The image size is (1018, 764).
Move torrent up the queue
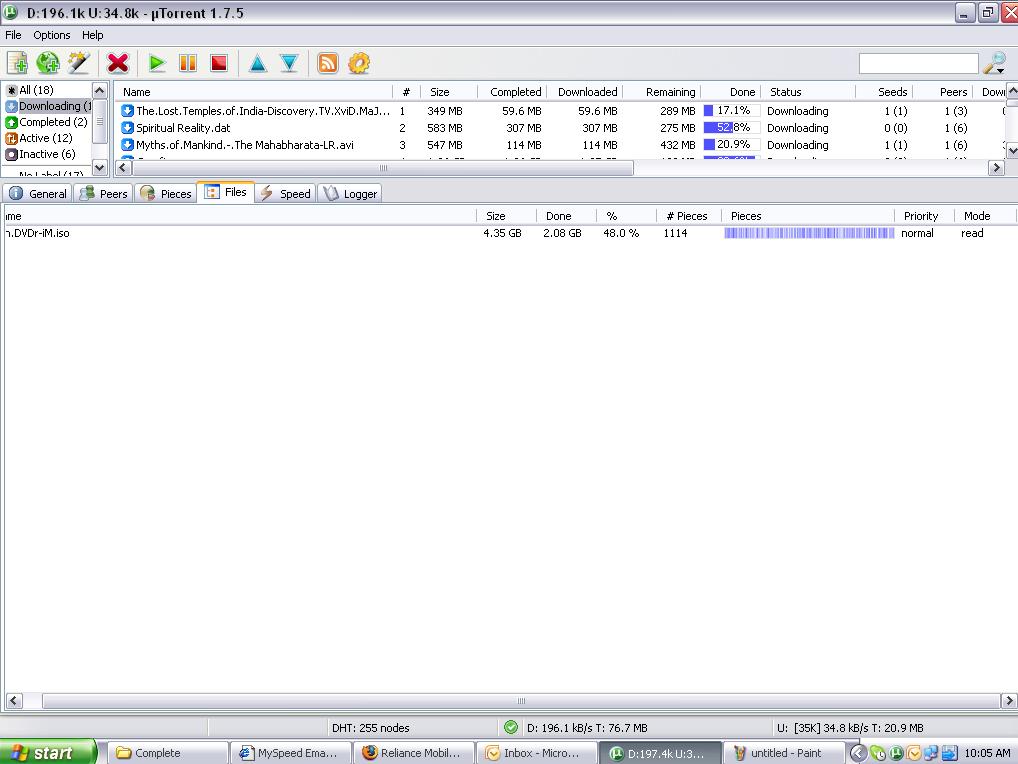(x=258, y=63)
